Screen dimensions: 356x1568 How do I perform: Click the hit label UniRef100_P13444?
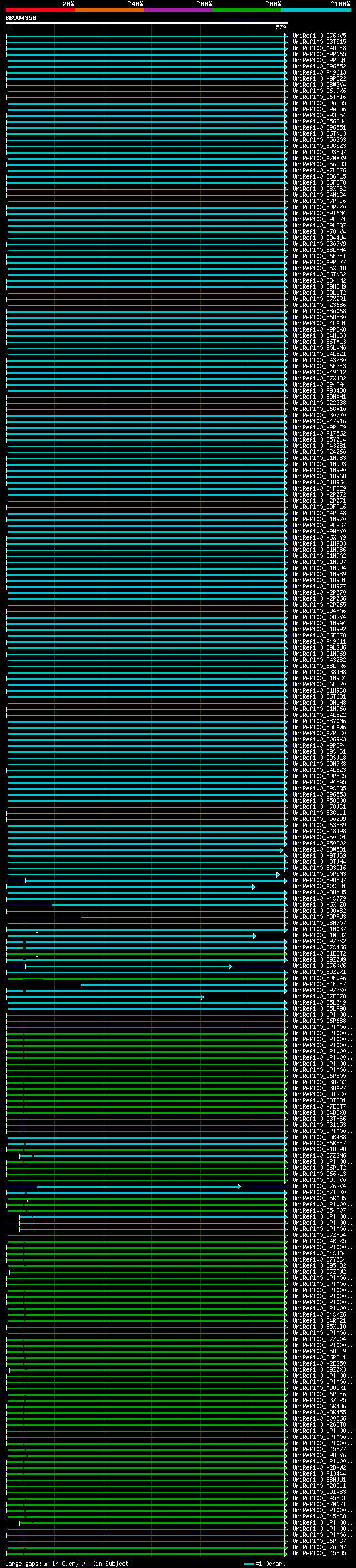point(319,1473)
